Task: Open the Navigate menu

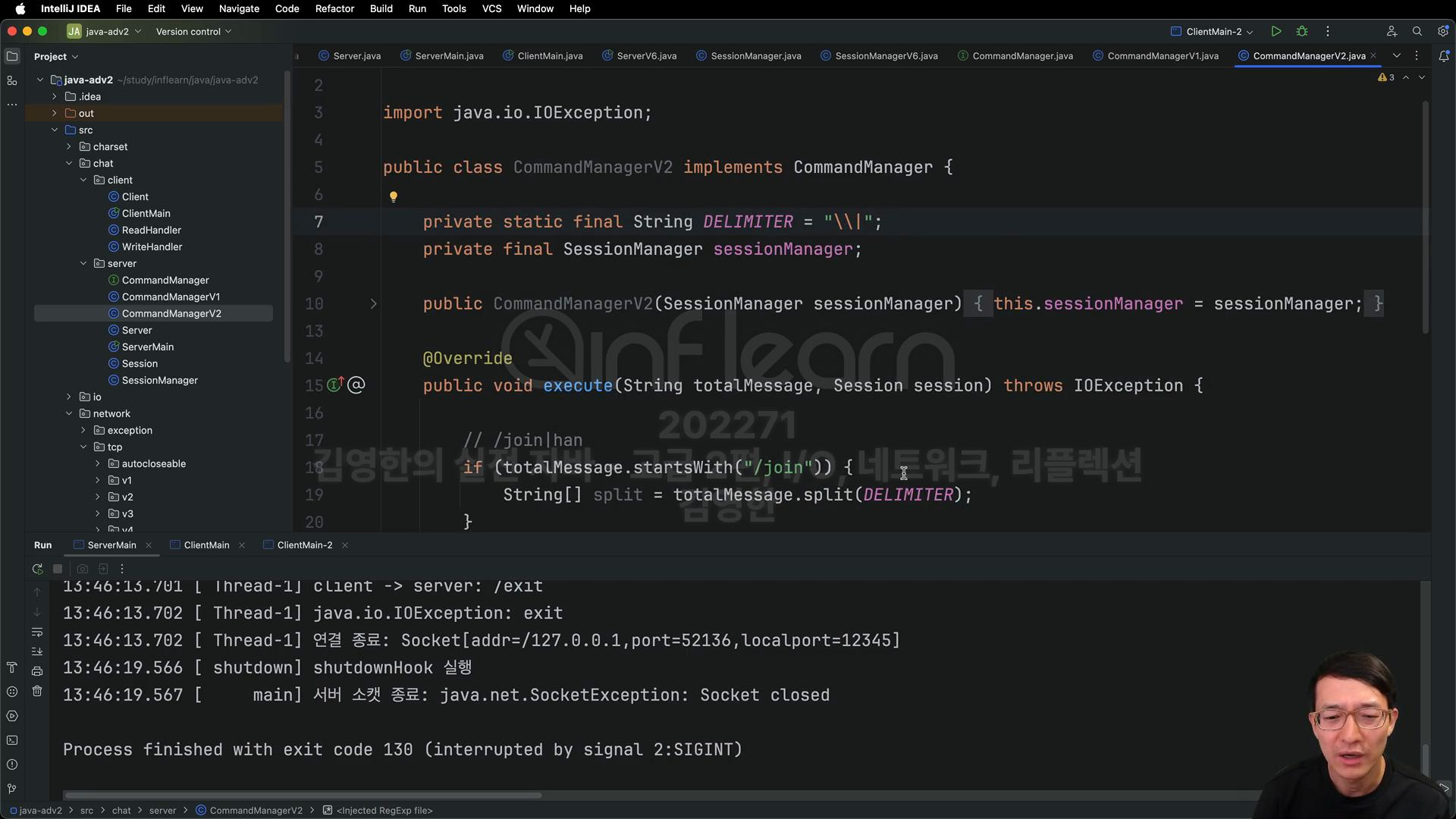Action: click(239, 8)
